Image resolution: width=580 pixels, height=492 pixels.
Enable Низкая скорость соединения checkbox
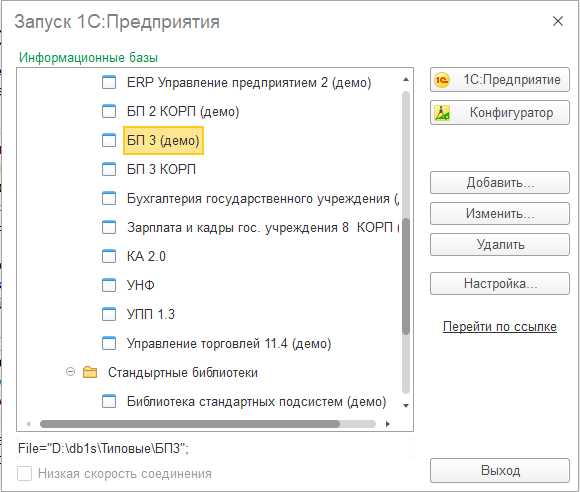coord(24,474)
